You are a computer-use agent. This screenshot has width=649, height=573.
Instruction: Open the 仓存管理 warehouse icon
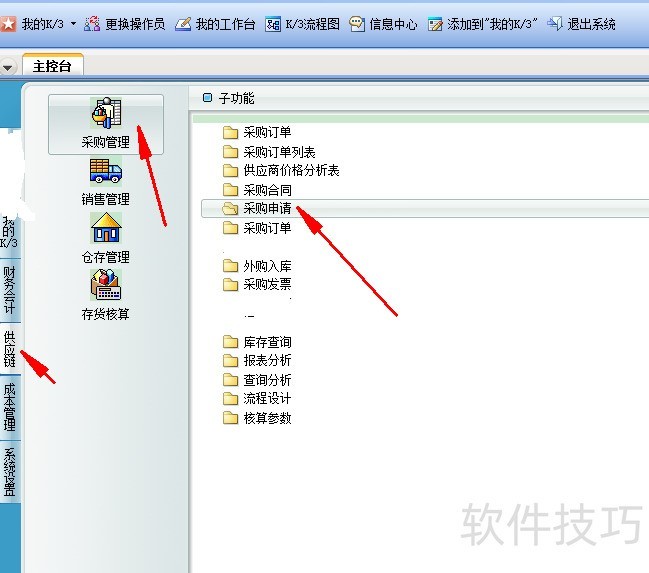[105, 229]
